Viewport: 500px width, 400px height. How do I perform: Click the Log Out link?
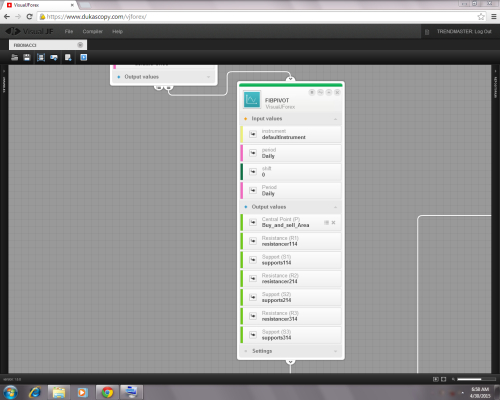coord(483,31)
